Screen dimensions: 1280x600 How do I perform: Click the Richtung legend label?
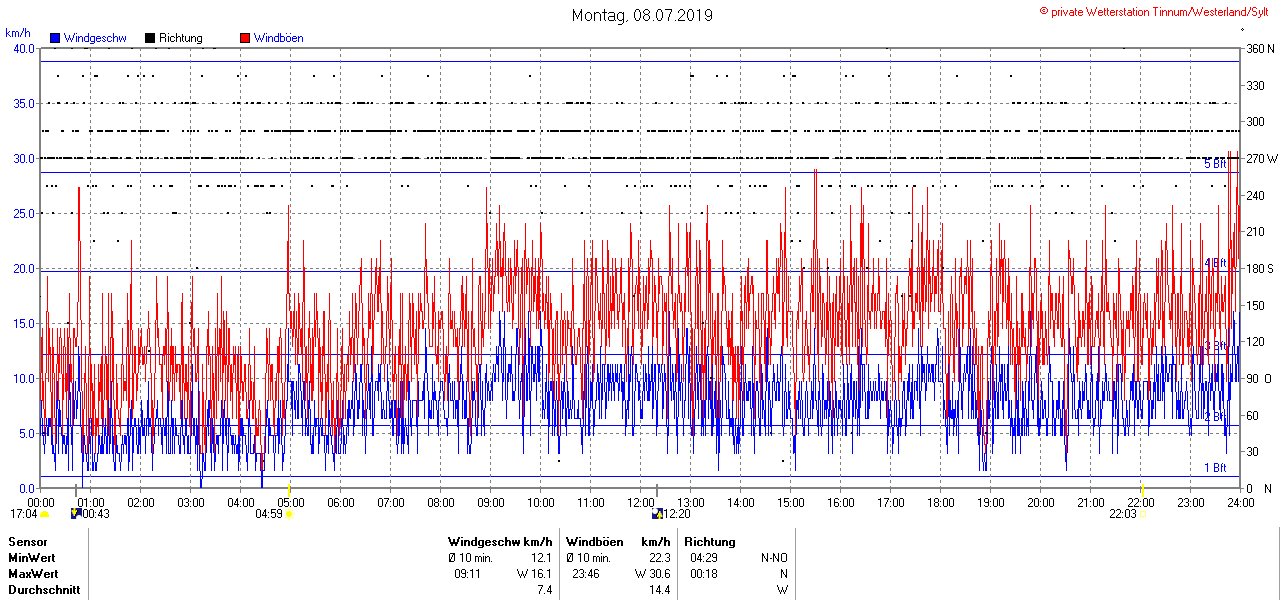pos(181,38)
